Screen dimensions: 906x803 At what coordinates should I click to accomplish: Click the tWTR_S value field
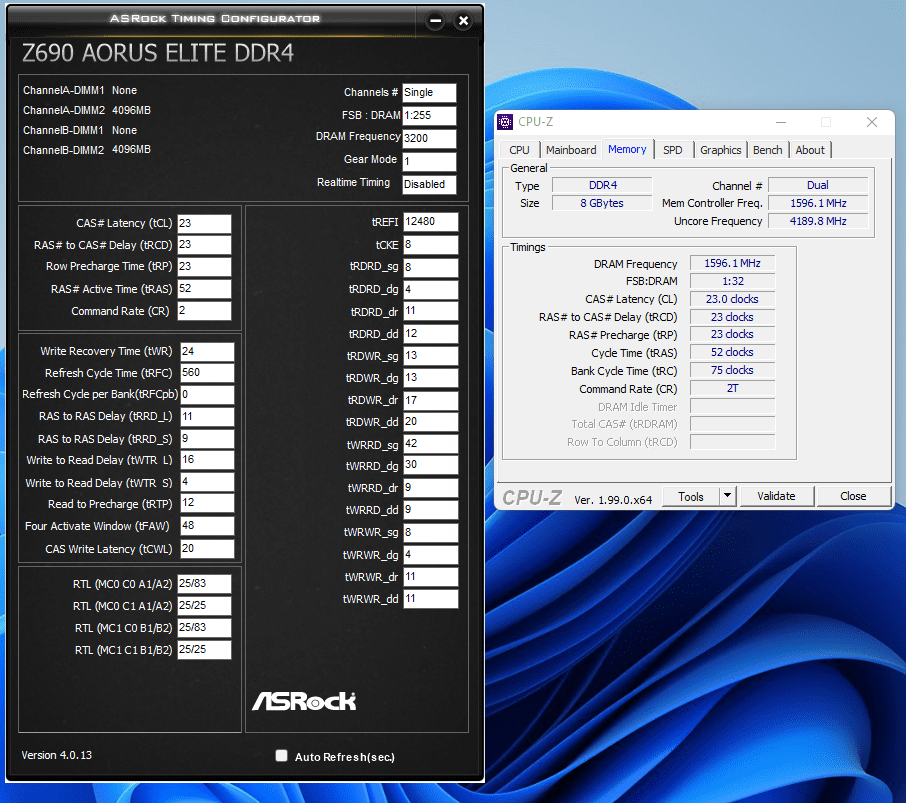click(x=207, y=482)
